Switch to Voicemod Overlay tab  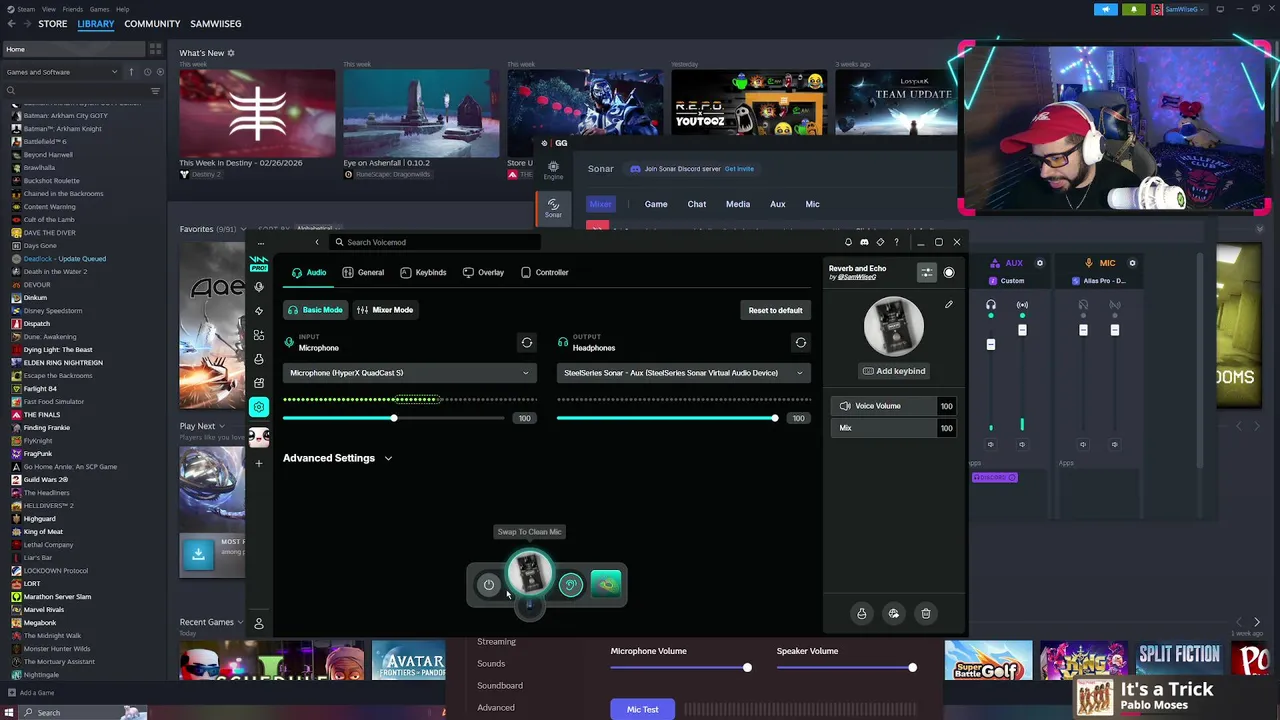(483, 272)
